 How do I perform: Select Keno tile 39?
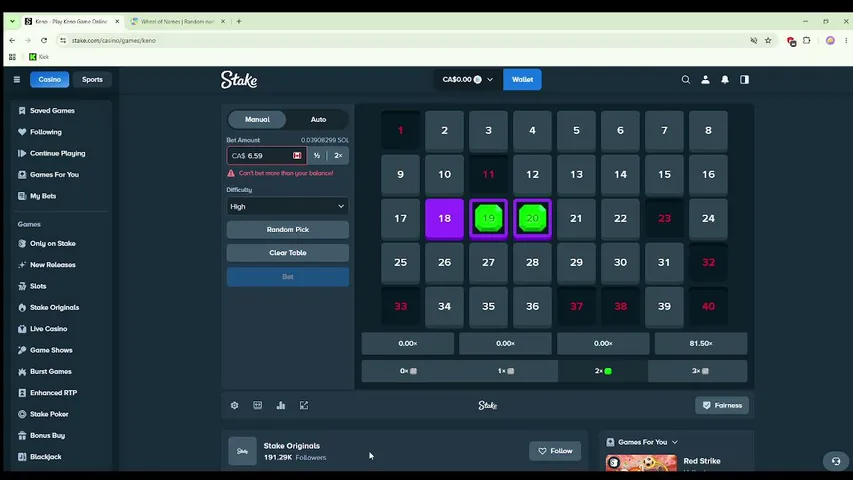coord(664,306)
